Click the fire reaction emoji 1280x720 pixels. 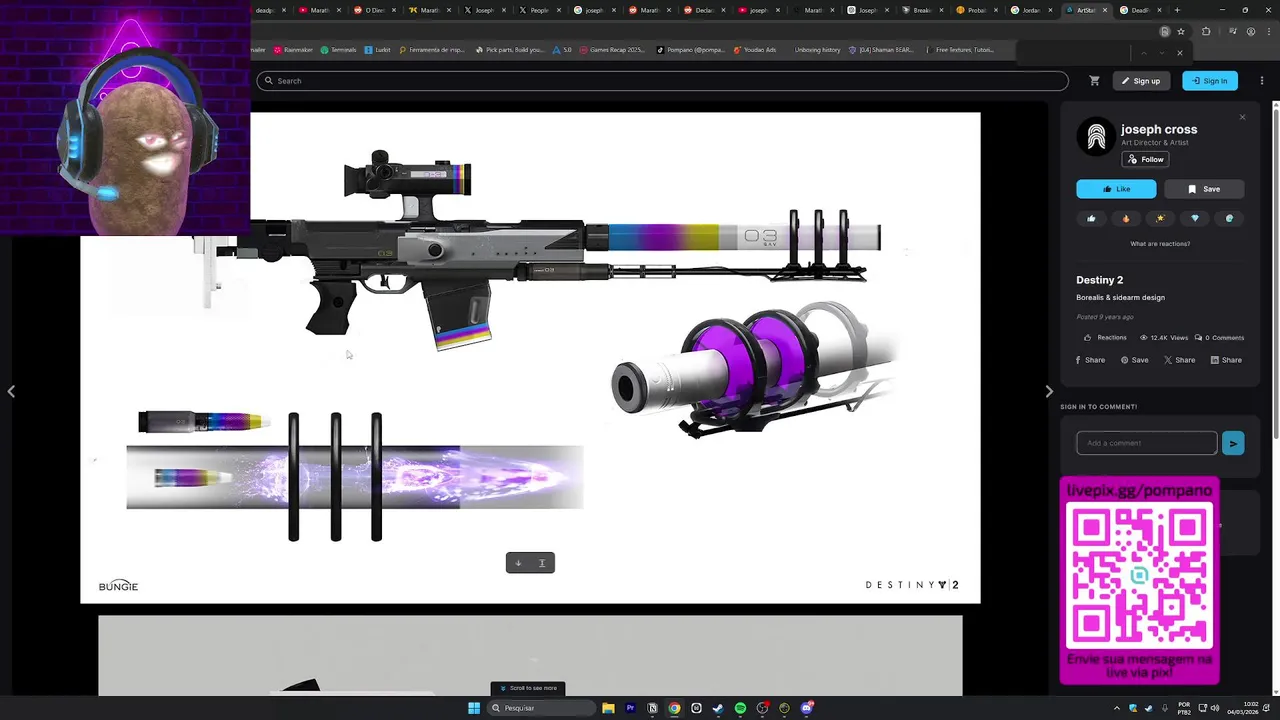tap(1126, 218)
